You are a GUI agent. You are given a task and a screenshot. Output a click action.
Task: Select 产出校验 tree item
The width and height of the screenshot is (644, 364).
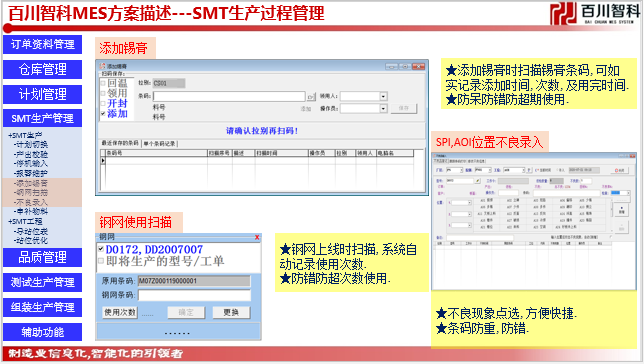31,154
